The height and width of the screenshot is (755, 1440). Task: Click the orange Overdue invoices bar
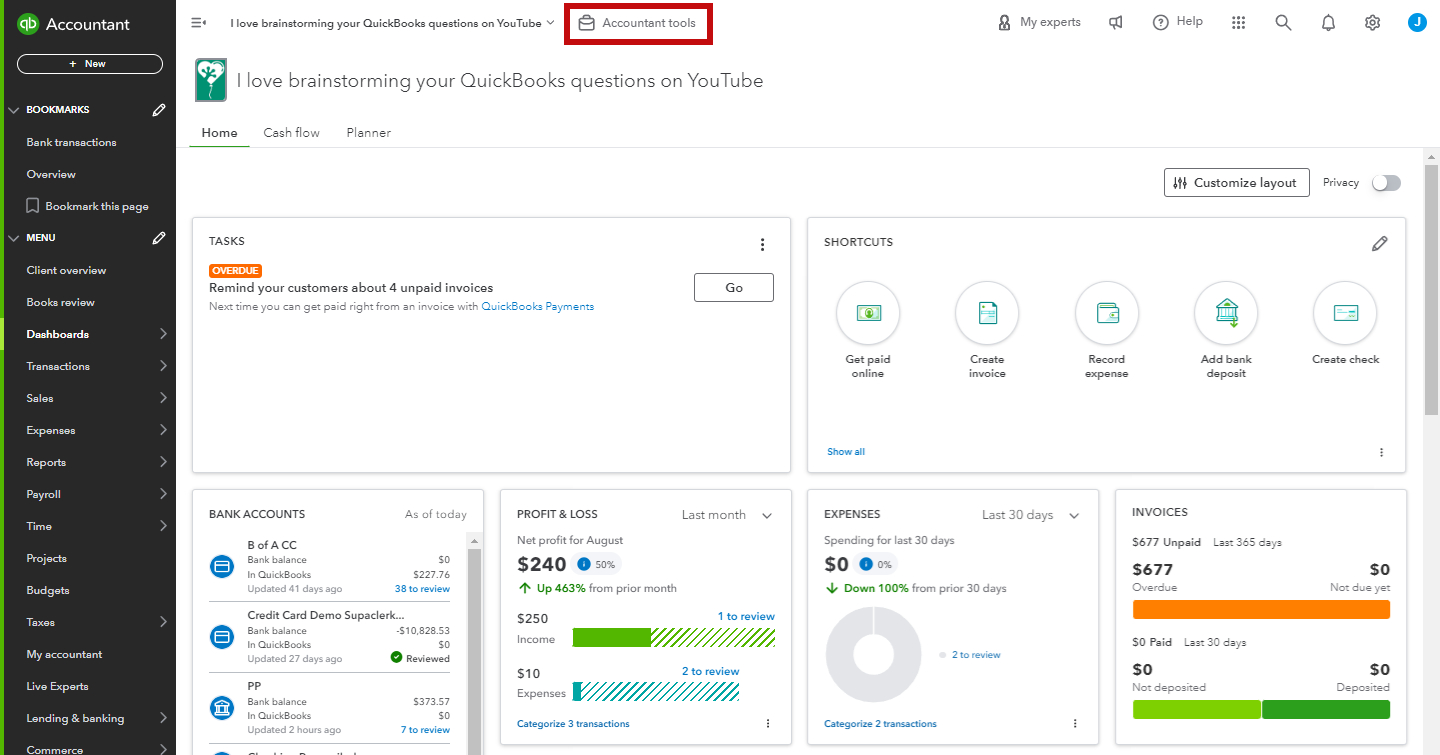click(1261, 609)
